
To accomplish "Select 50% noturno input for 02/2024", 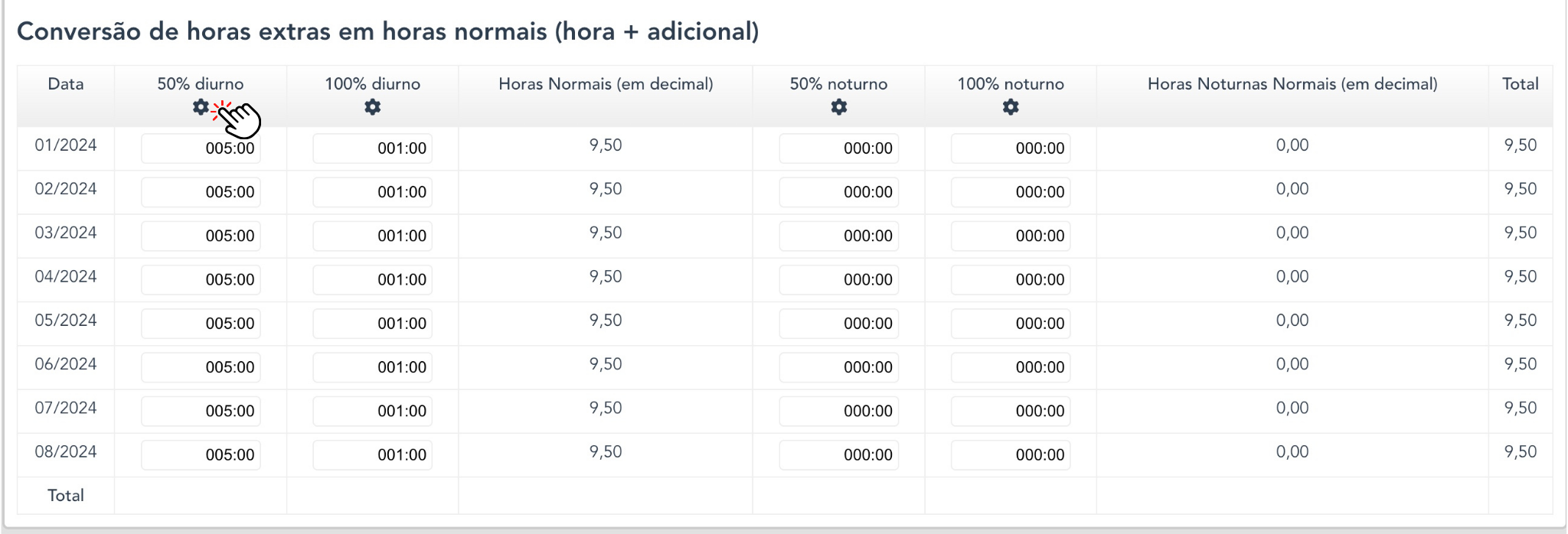I will pyautogui.click(x=839, y=192).
